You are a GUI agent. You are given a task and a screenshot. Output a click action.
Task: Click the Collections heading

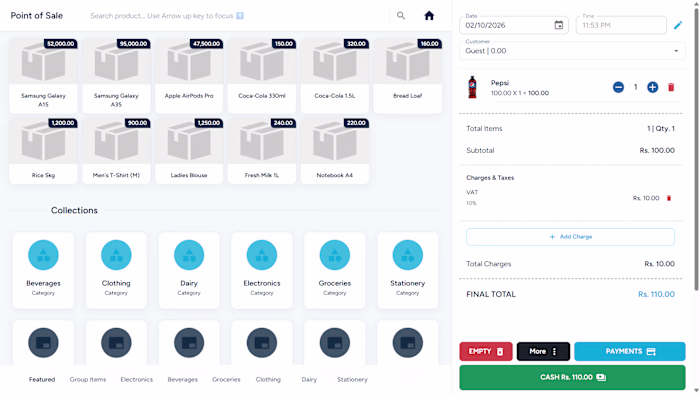[x=74, y=211]
